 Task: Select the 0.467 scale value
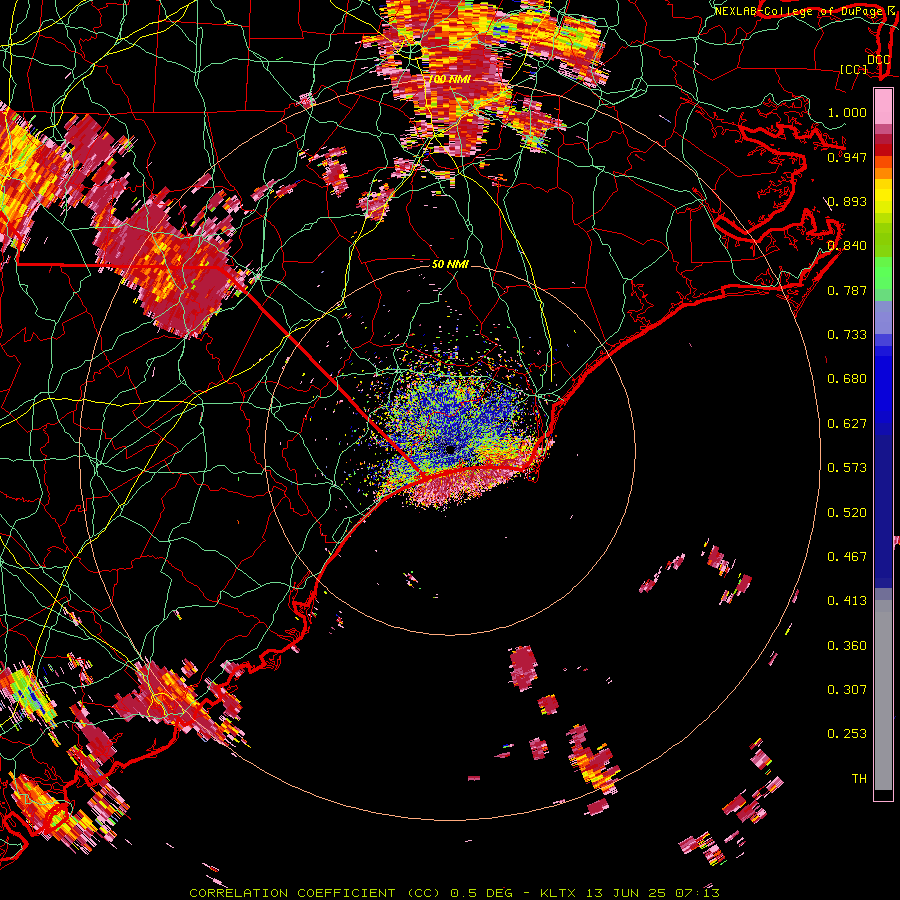[x=847, y=557]
